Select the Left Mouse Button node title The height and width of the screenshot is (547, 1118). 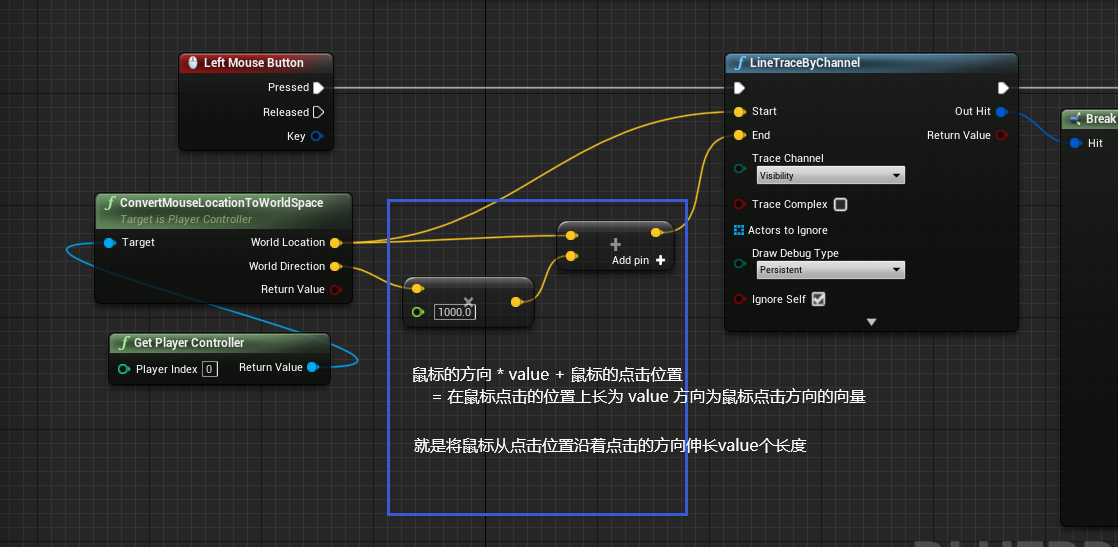[253, 63]
